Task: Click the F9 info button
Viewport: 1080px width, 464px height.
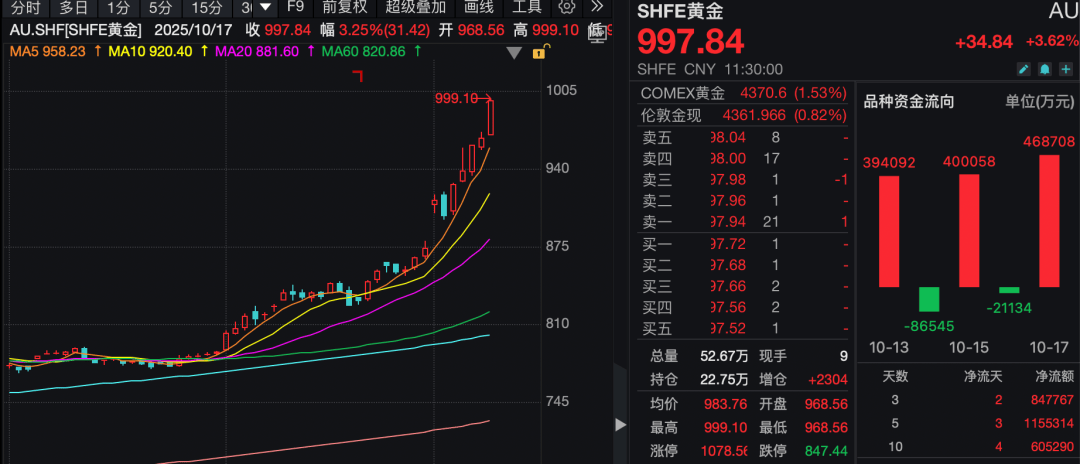Action: 296,7
